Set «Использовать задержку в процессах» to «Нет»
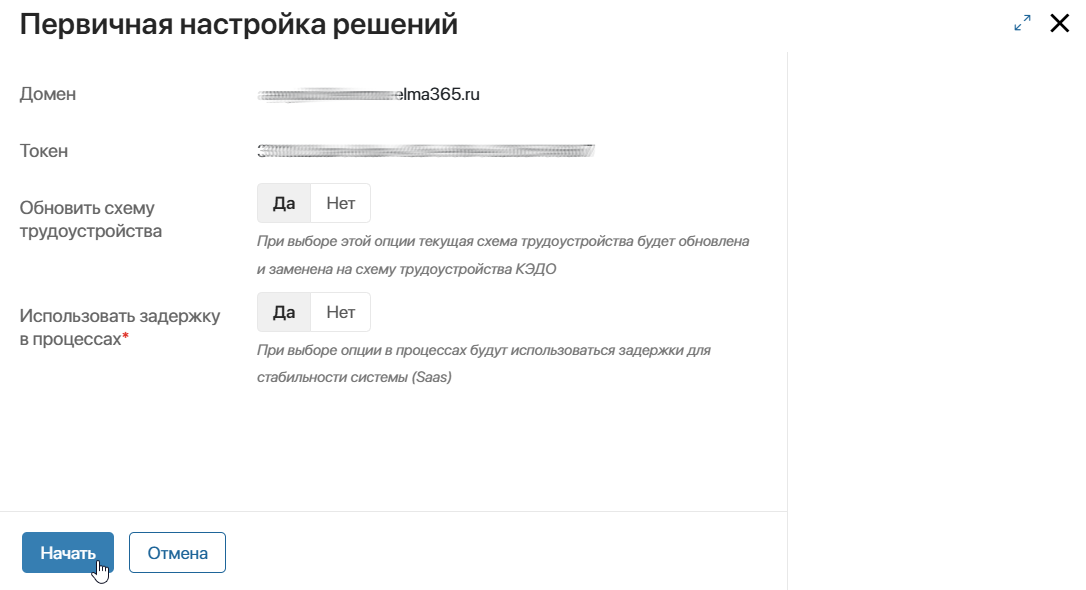The height and width of the screenshot is (590, 1086). 340,311
